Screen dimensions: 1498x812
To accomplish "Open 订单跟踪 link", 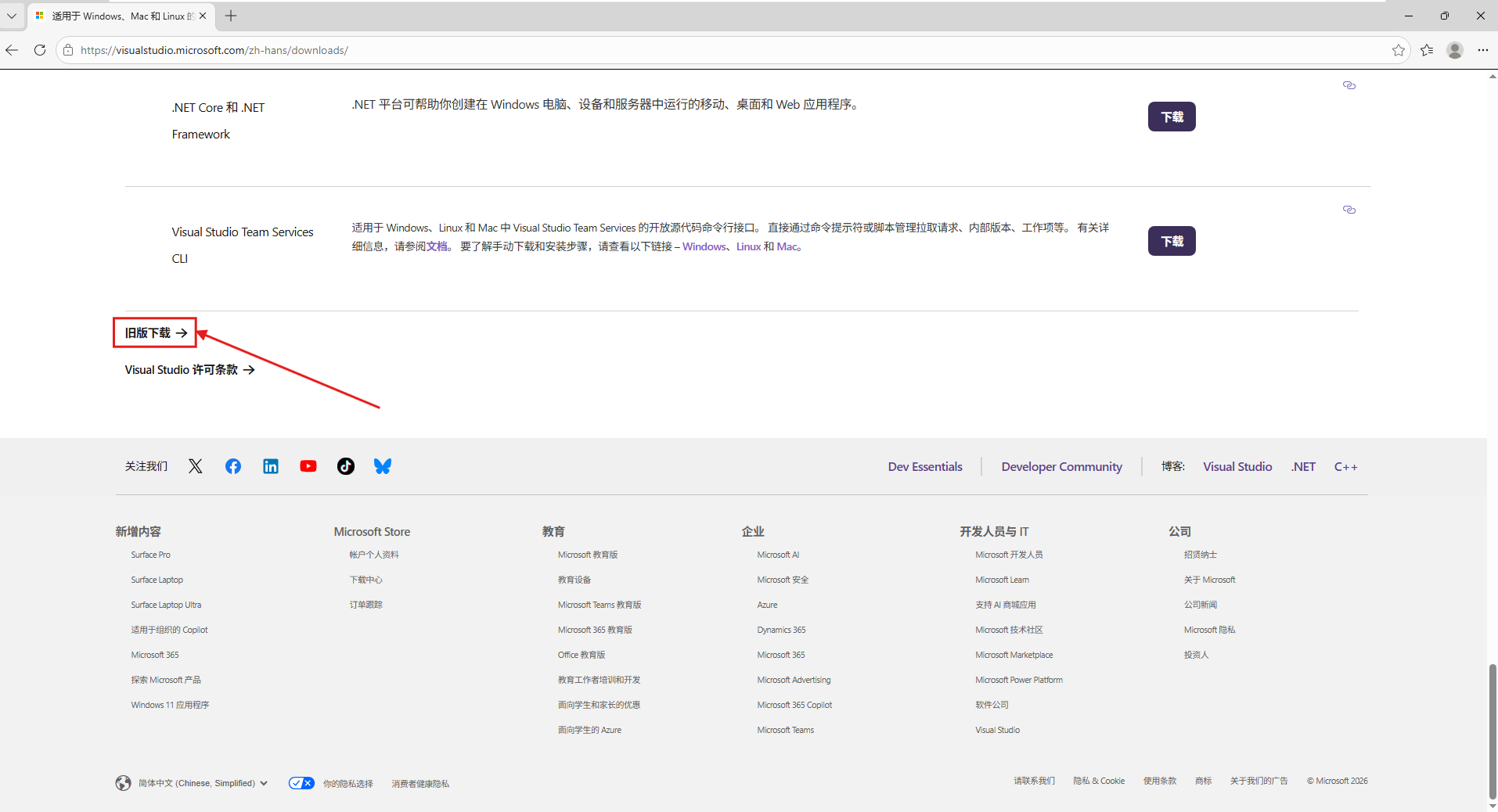I will coord(365,605).
